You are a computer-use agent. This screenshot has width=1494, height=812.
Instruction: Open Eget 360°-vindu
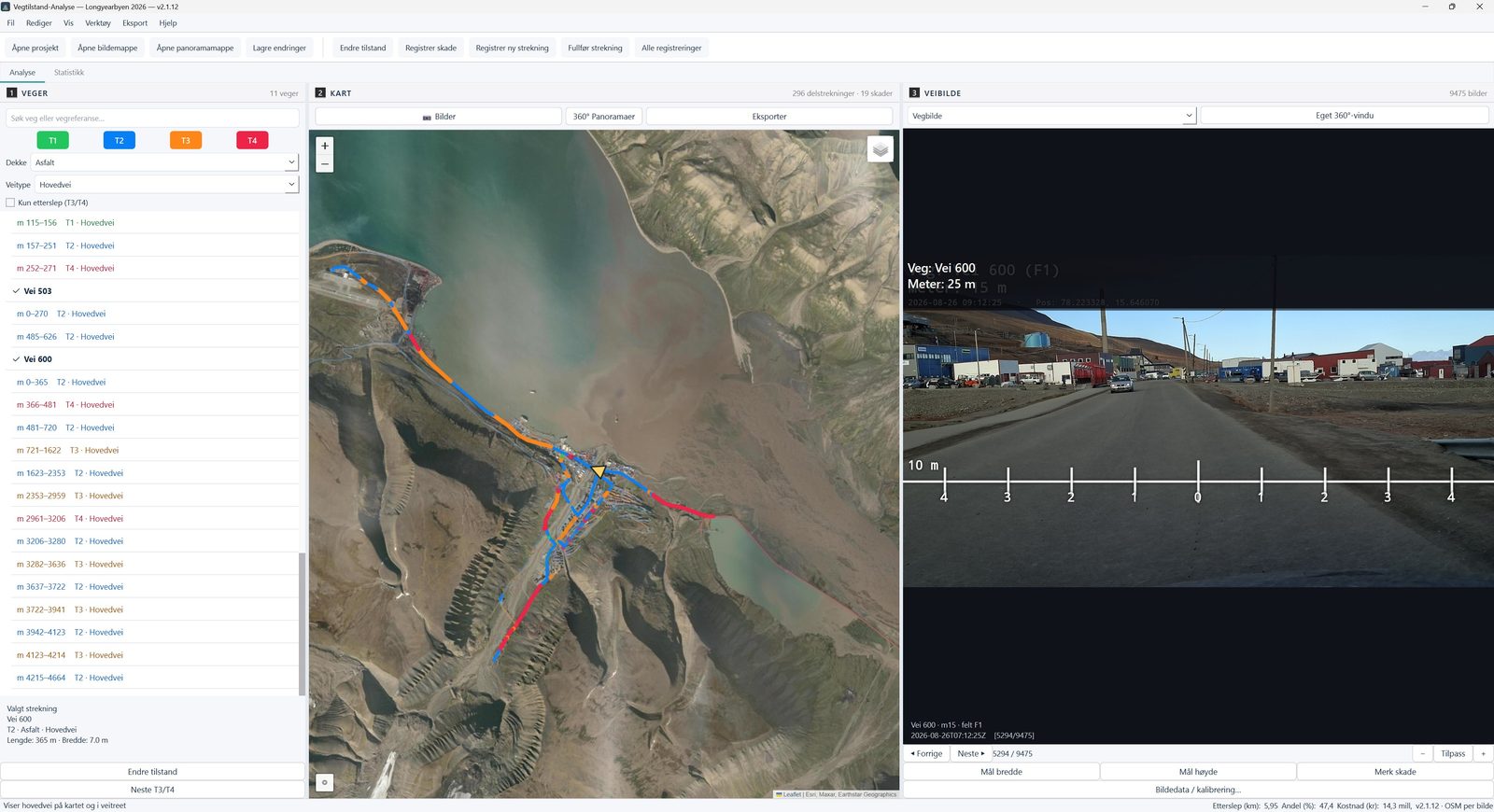point(1344,116)
